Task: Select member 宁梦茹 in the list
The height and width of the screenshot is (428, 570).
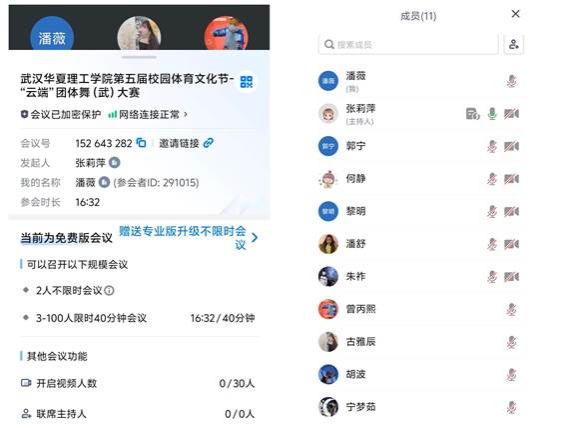Action: 420,407
